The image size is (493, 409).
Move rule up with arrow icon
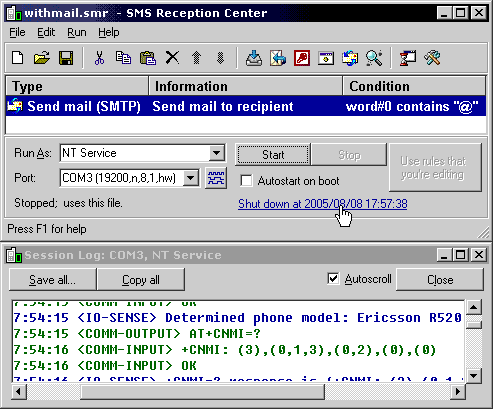(196, 58)
